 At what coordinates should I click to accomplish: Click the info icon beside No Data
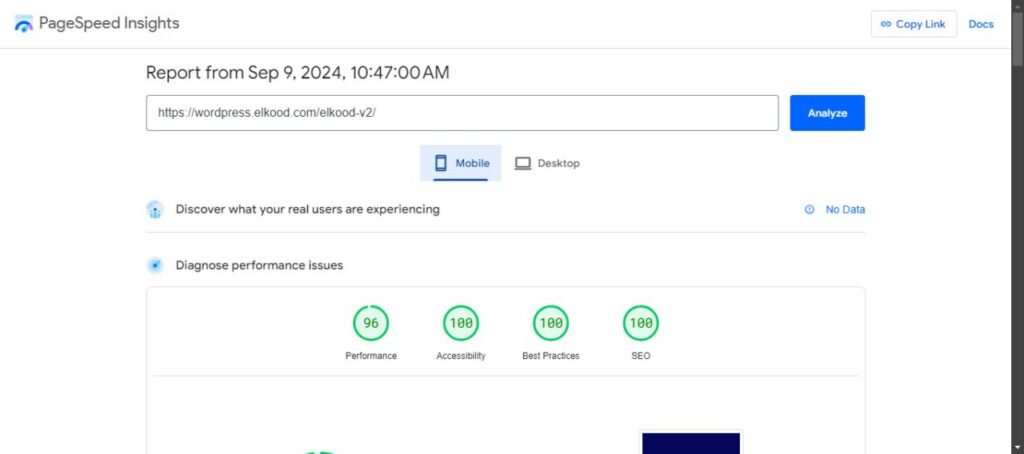click(x=809, y=210)
